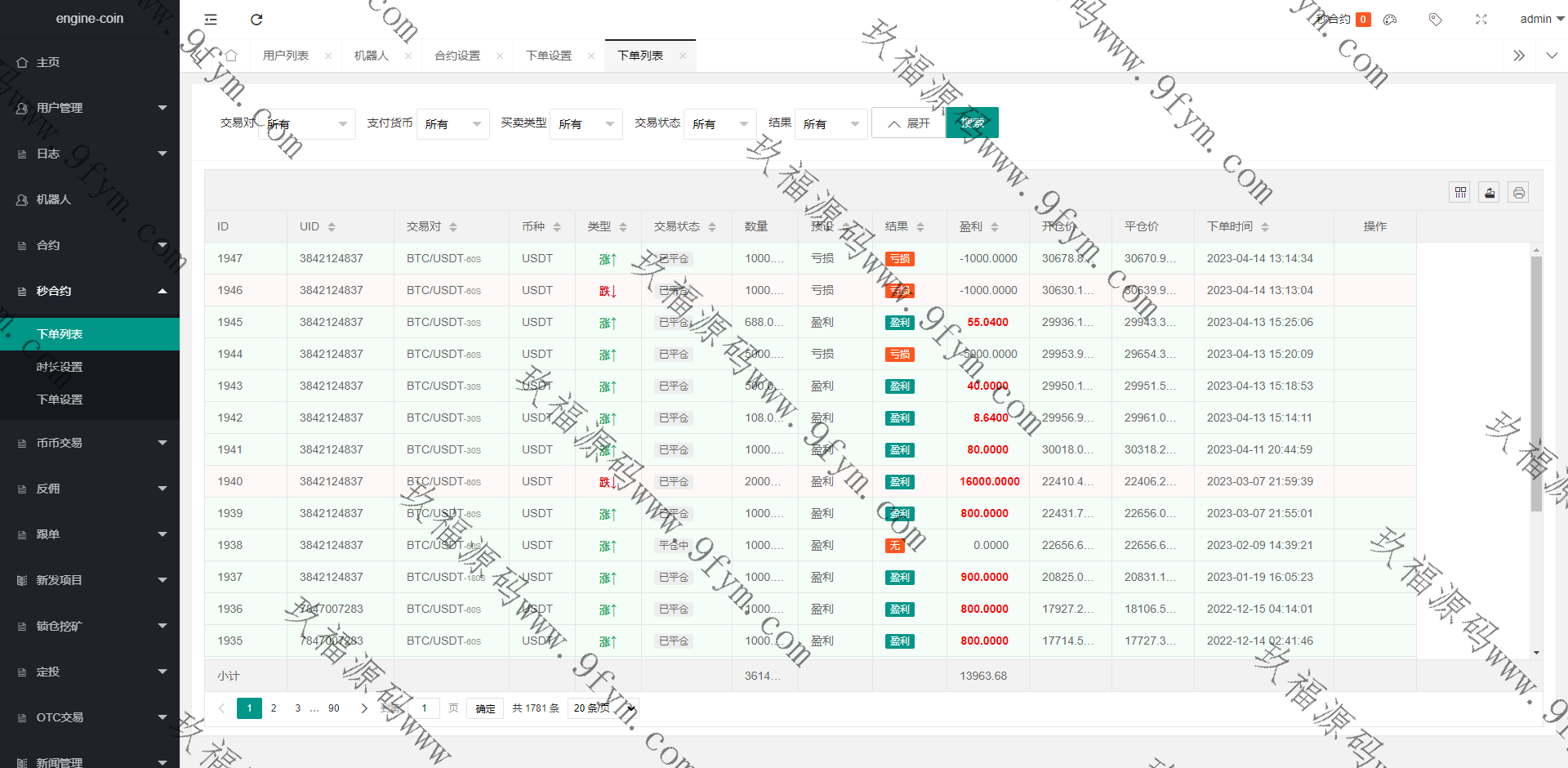Export table data with export icon
The width and height of the screenshot is (1568, 768).
pyautogui.click(x=1490, y=193)
